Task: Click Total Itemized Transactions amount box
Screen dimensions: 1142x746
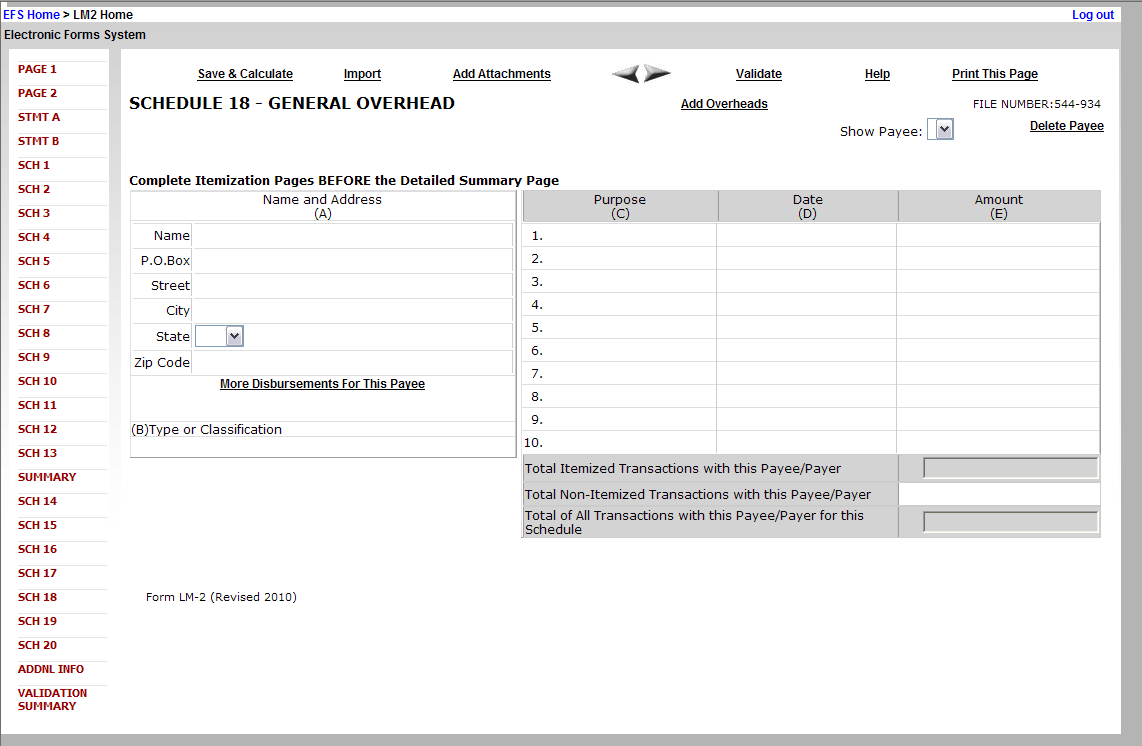Action: [x=1010, y=468]
